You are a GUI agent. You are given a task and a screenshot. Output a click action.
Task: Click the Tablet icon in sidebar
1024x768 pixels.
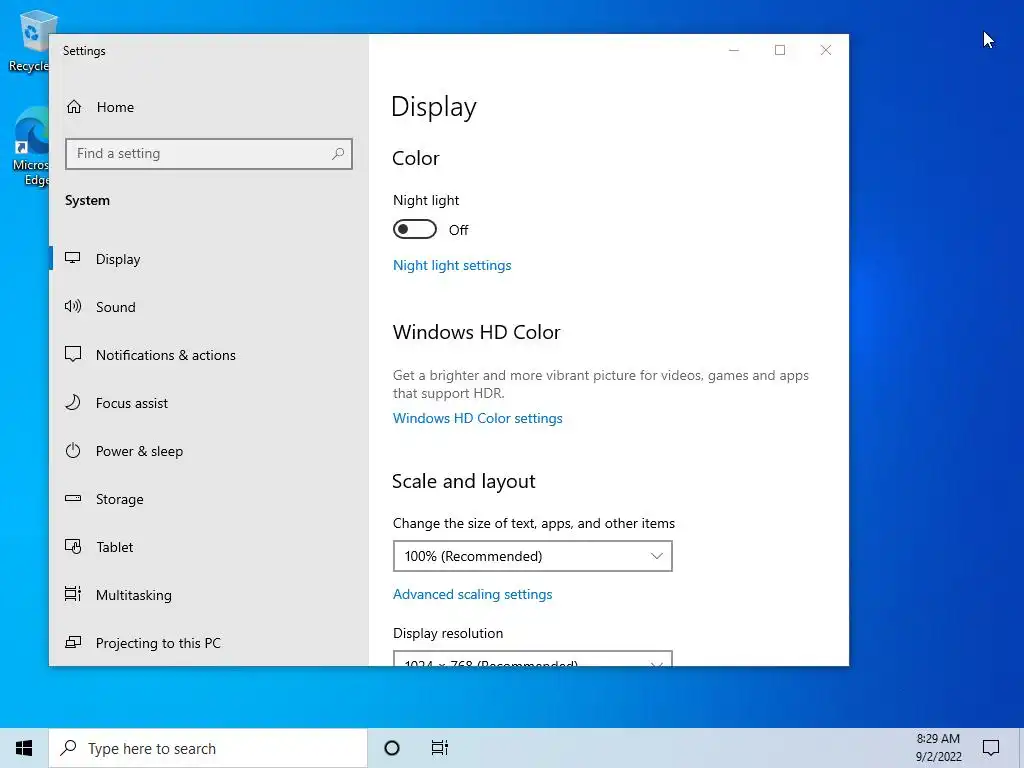point(72,546)
